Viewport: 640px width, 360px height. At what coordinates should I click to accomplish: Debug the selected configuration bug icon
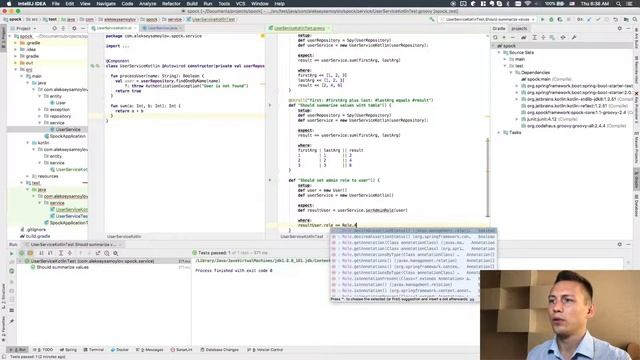[x=551, y=19]
